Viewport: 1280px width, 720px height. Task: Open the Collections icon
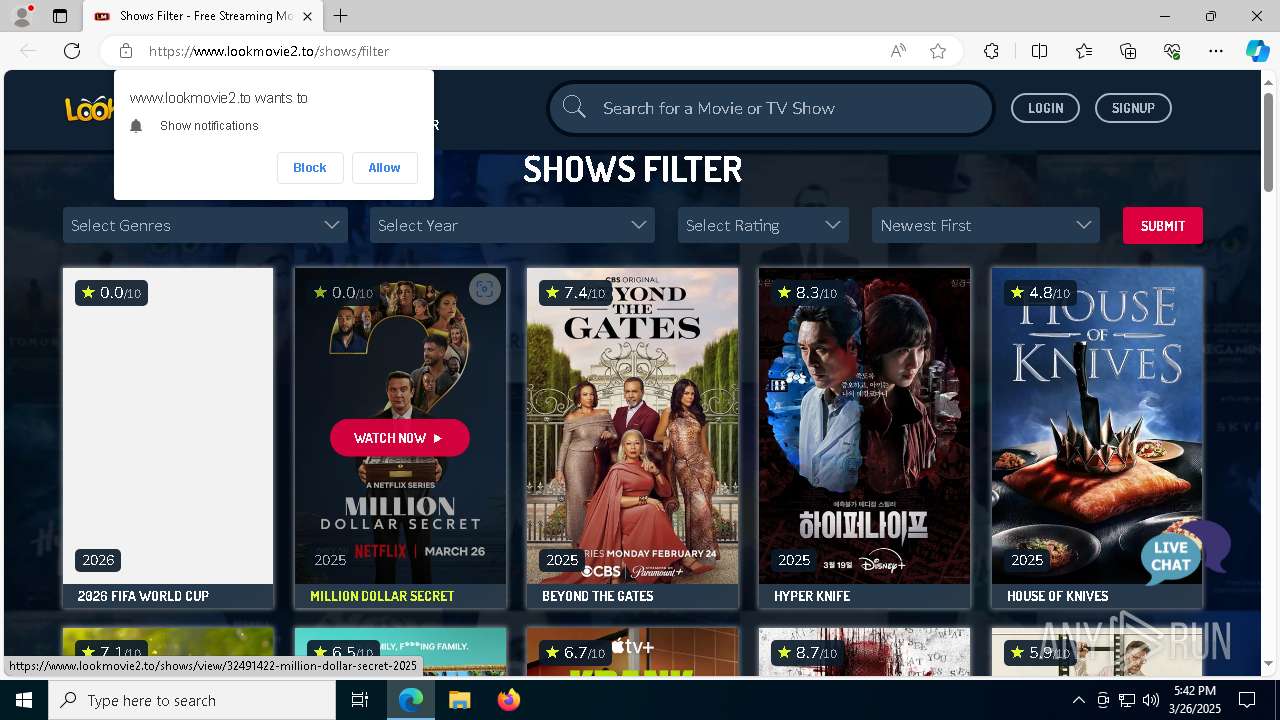(1128, 51)
